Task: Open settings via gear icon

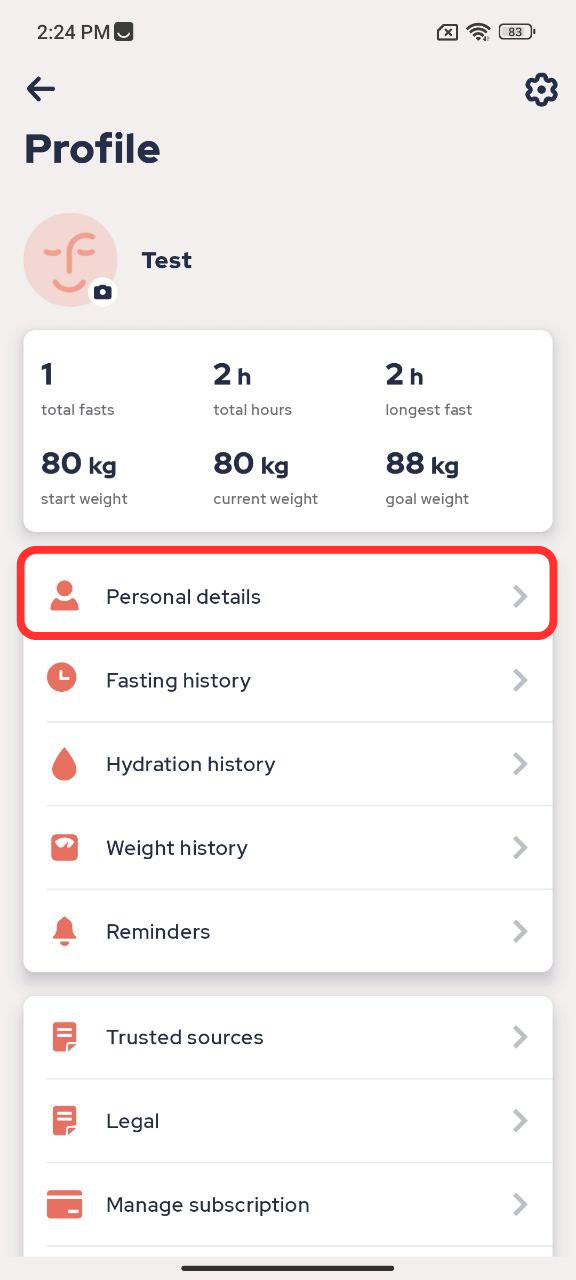Action: (541, 90)
